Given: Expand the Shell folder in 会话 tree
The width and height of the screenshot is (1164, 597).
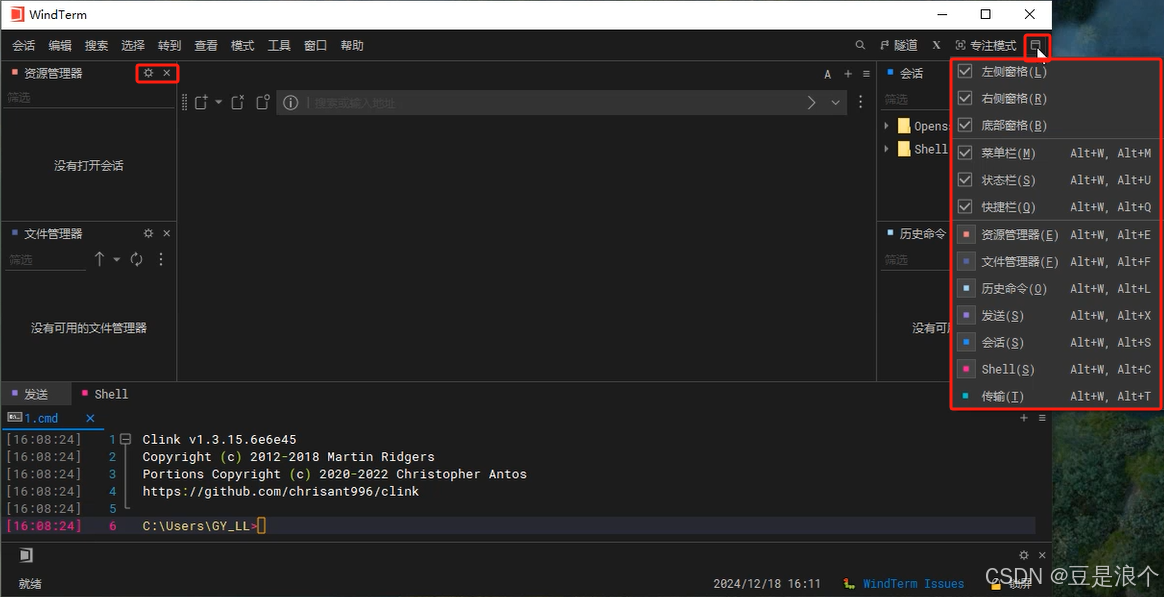Looking at the screenshot, I should coord(886,149).
